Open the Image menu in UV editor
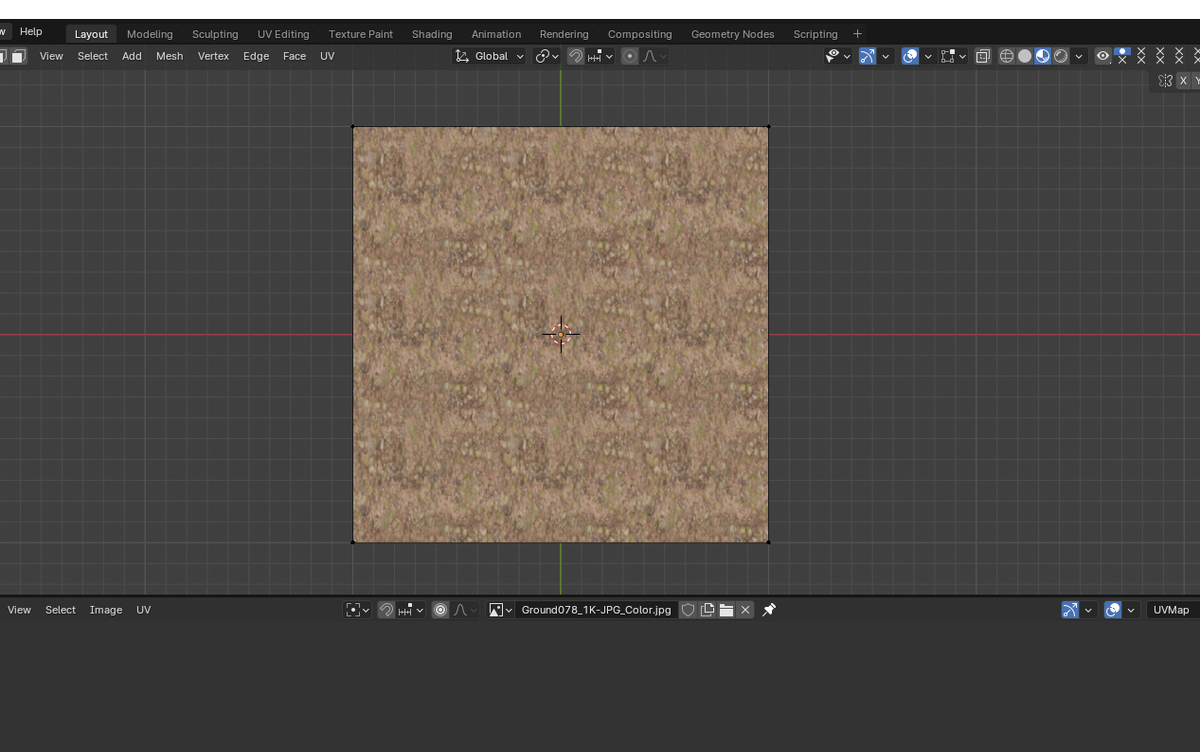The image size is (1200, 752). point(106,610)
